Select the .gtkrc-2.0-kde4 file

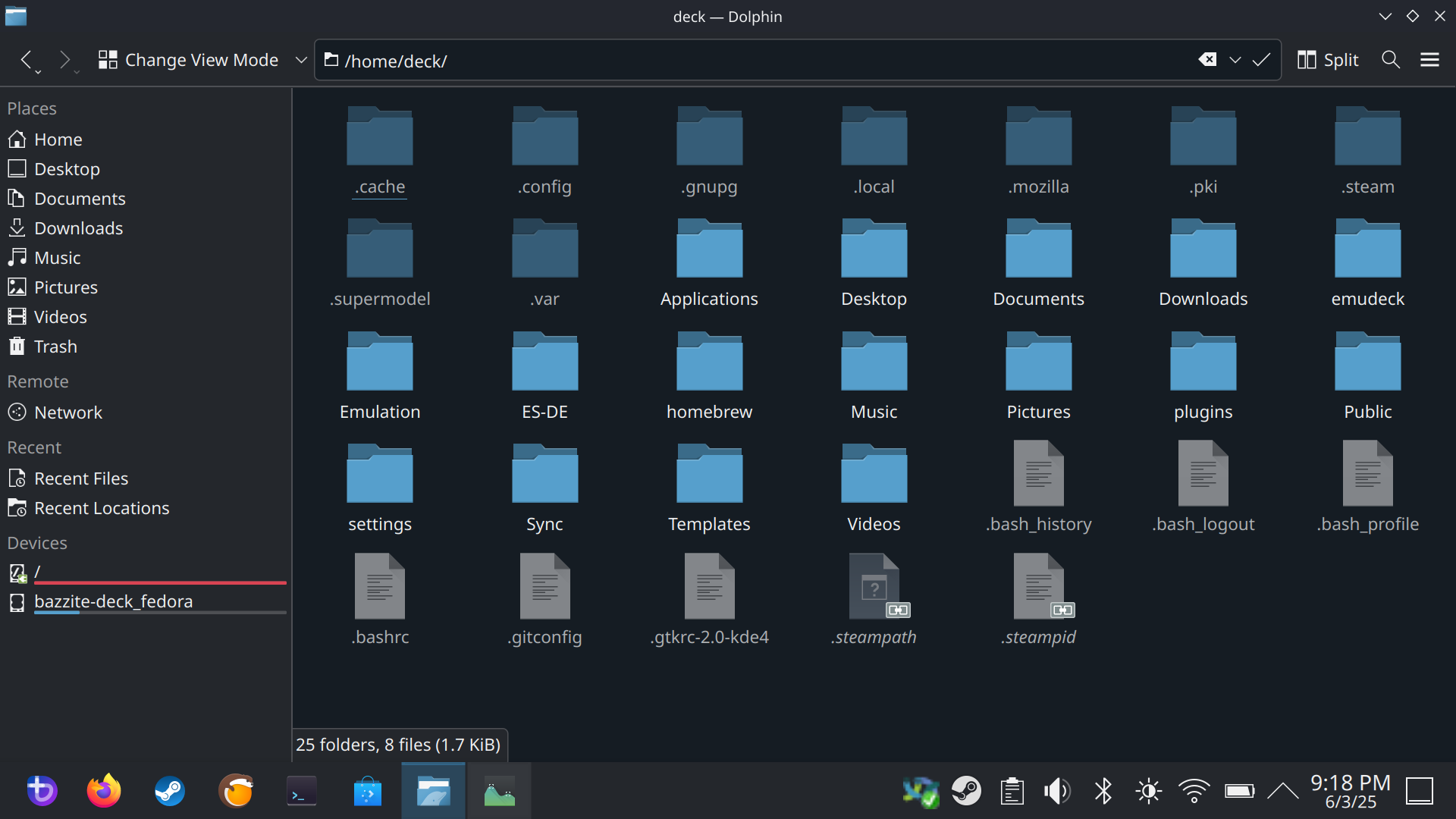point(709,601)
